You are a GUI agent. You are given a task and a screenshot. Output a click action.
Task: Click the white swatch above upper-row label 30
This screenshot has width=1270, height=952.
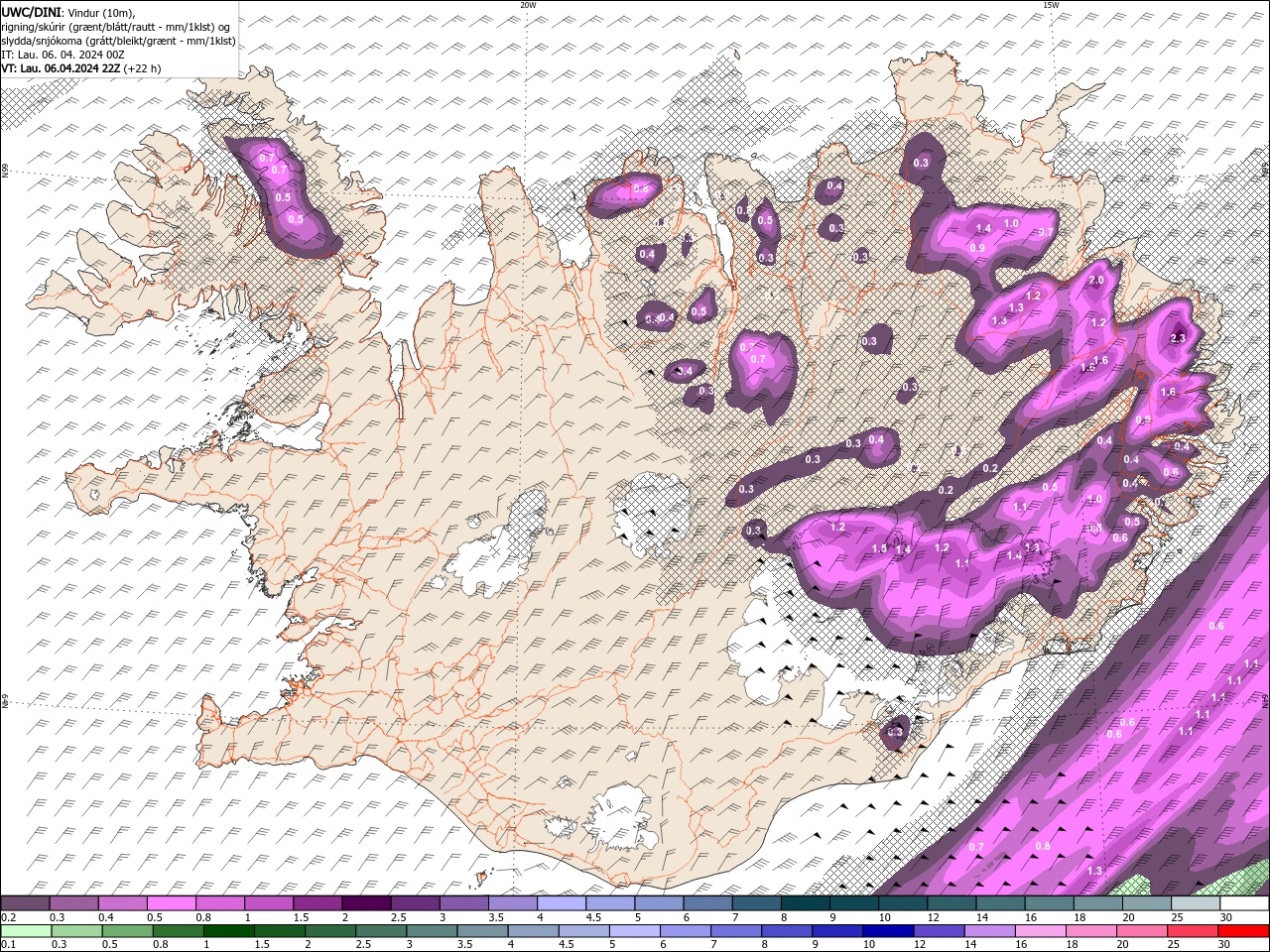(1244, 903)
